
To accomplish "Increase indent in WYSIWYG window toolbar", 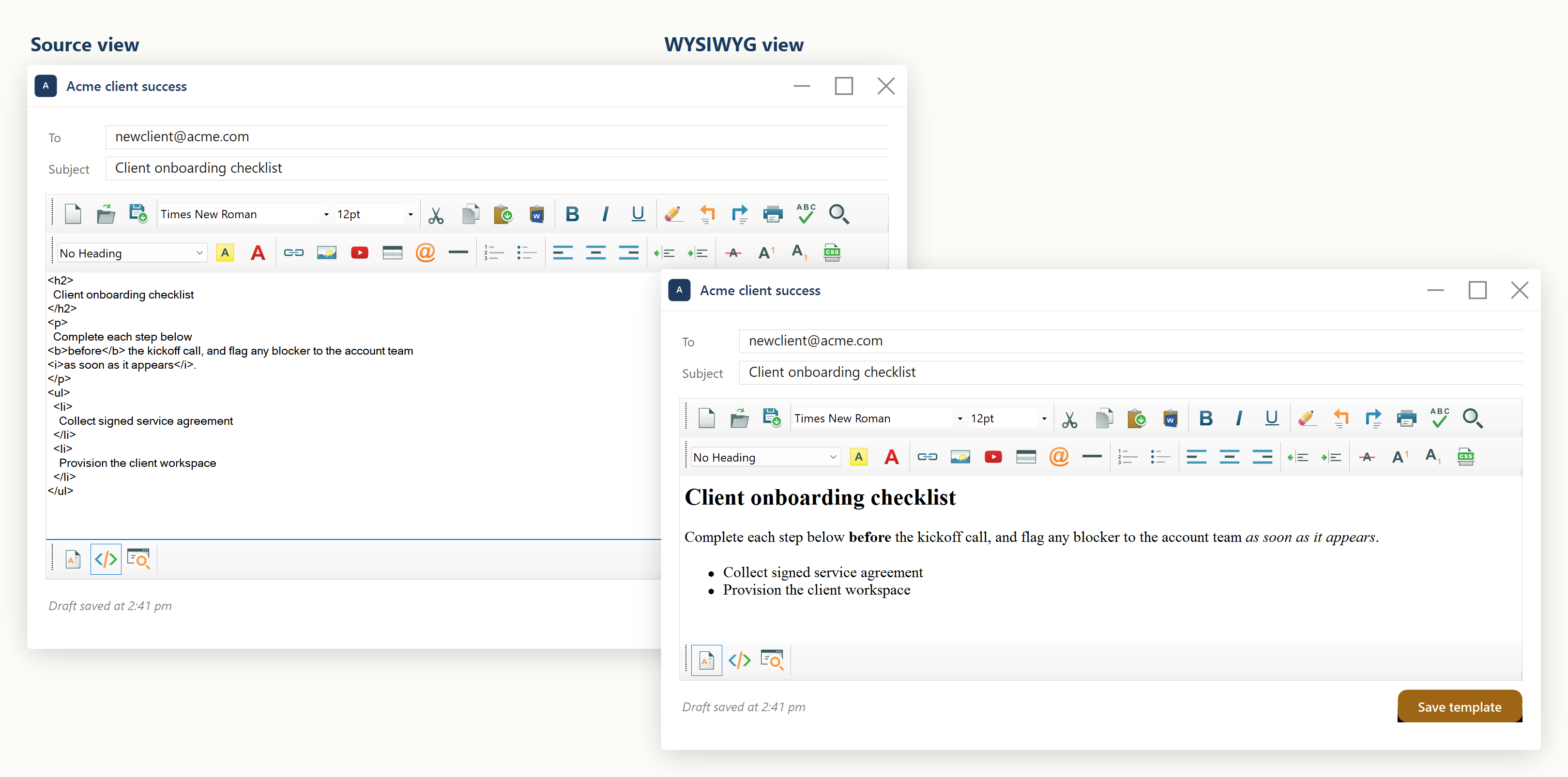I will [1331, 457].
